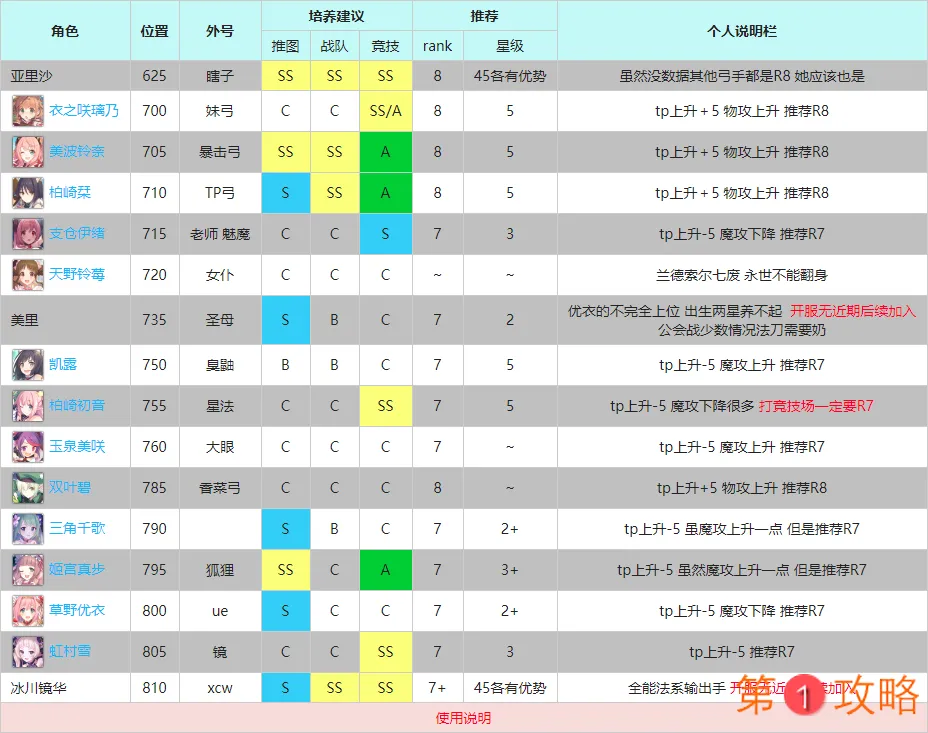Screen dimensions: 928x733
Task: Click the blue S 推图 cell for 柏崎栞
Action: coord(285,193)
